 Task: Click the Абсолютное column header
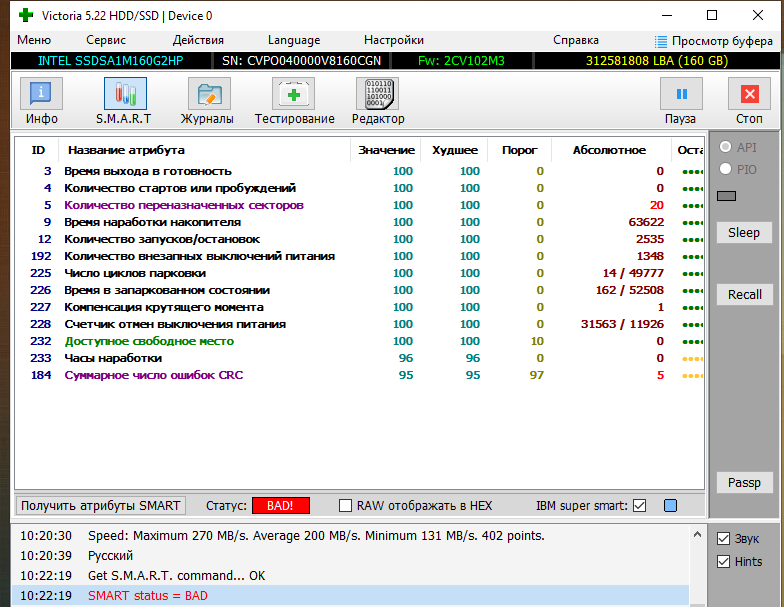coord(611,150)
